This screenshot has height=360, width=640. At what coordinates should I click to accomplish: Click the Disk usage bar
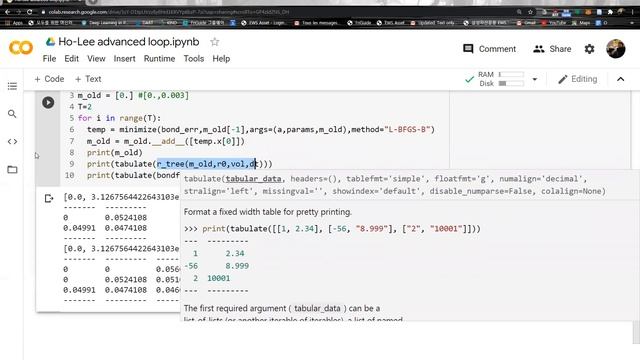click(x=511, y=84)
